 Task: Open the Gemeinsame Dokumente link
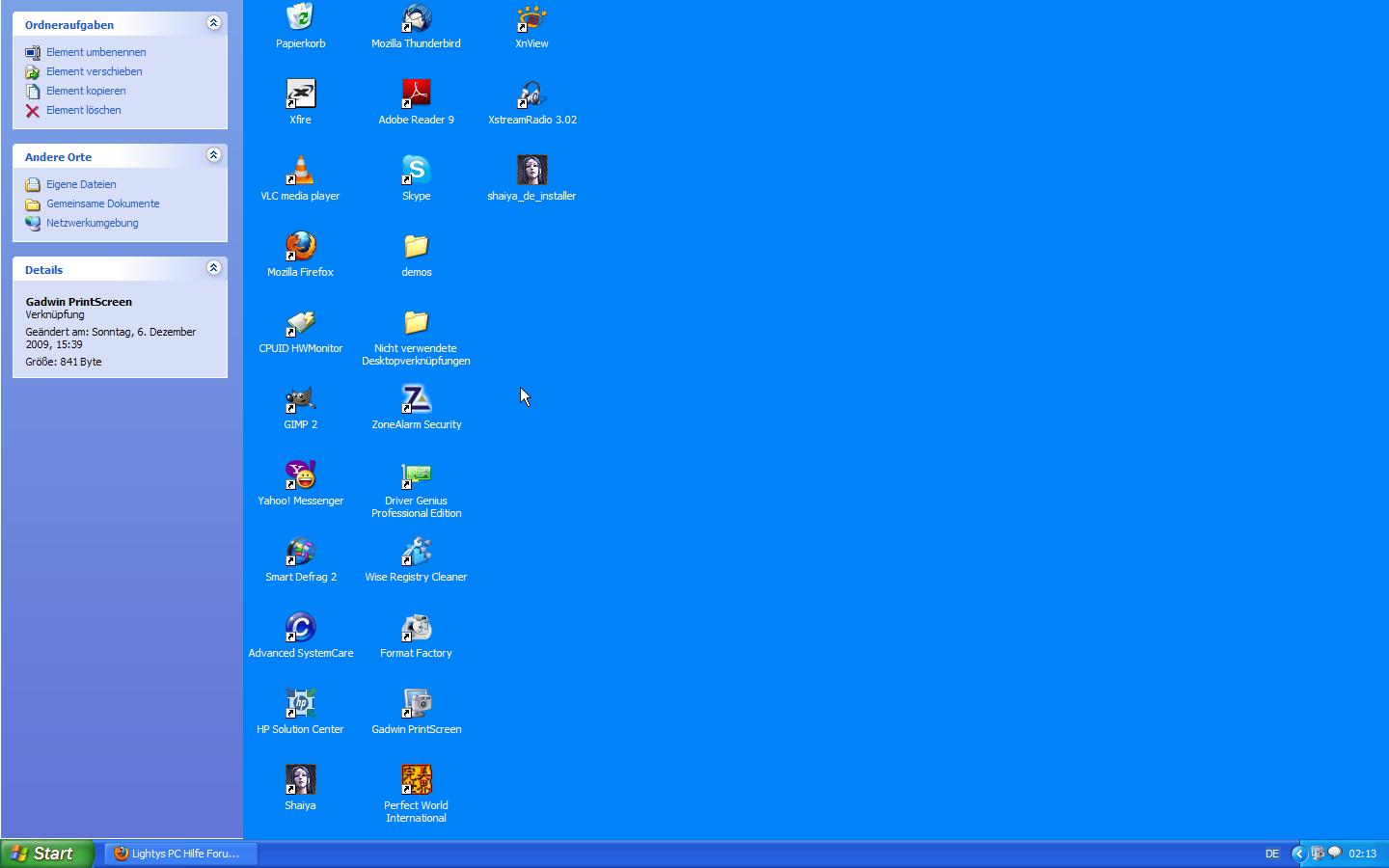click(x=103, y=203)
